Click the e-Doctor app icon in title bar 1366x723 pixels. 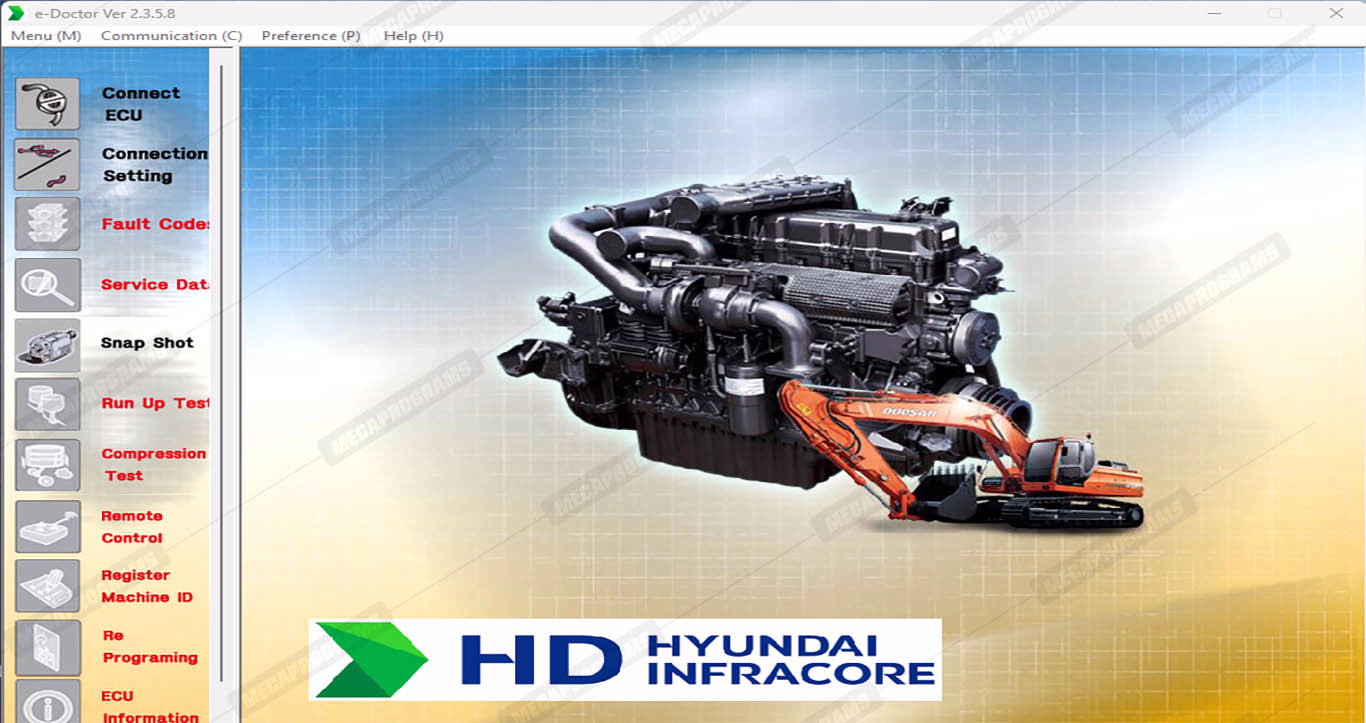click(x=16, y=13)
